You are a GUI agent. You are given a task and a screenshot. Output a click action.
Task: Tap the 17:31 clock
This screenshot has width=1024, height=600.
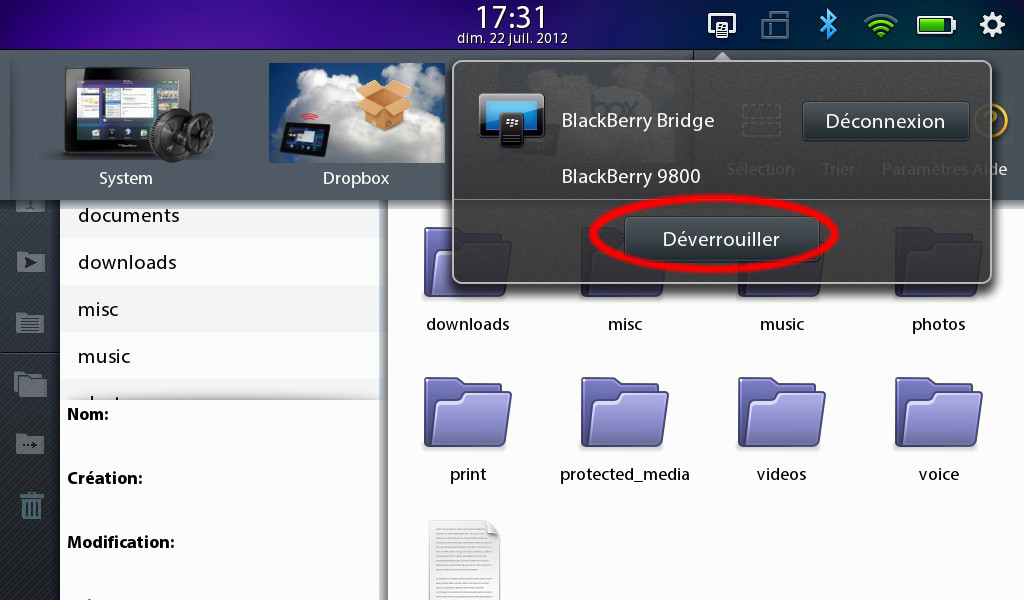[511, 16]
